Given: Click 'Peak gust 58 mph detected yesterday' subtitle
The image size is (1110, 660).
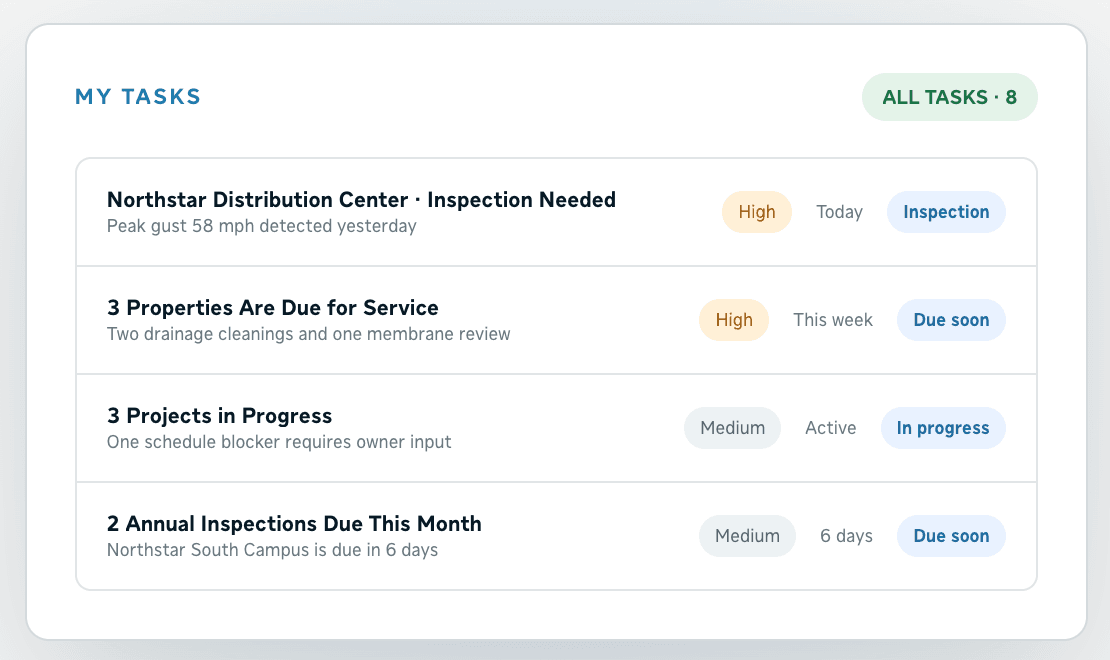Looking at the screenshot, I should [262, 226].
